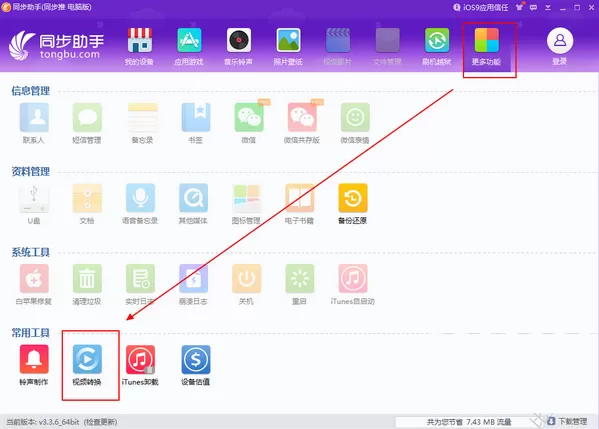The image size is (599, 429).
Task: Open 短信管理 SMS management
Action: 87,123
